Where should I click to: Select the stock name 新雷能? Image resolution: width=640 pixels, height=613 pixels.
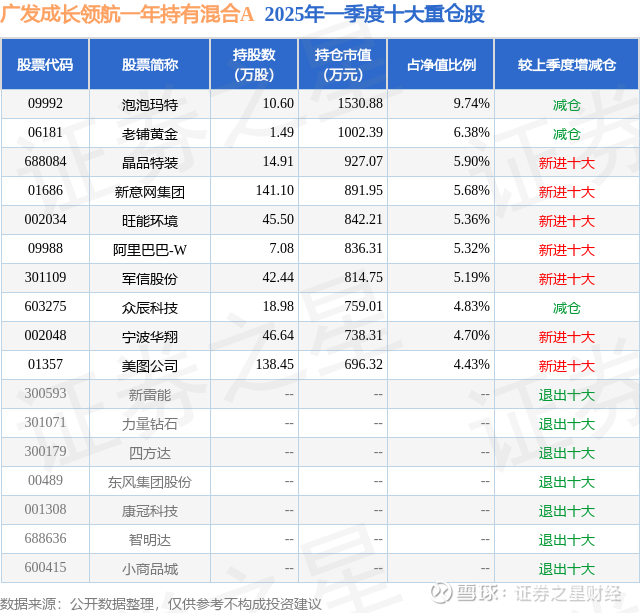coord(150,395)
